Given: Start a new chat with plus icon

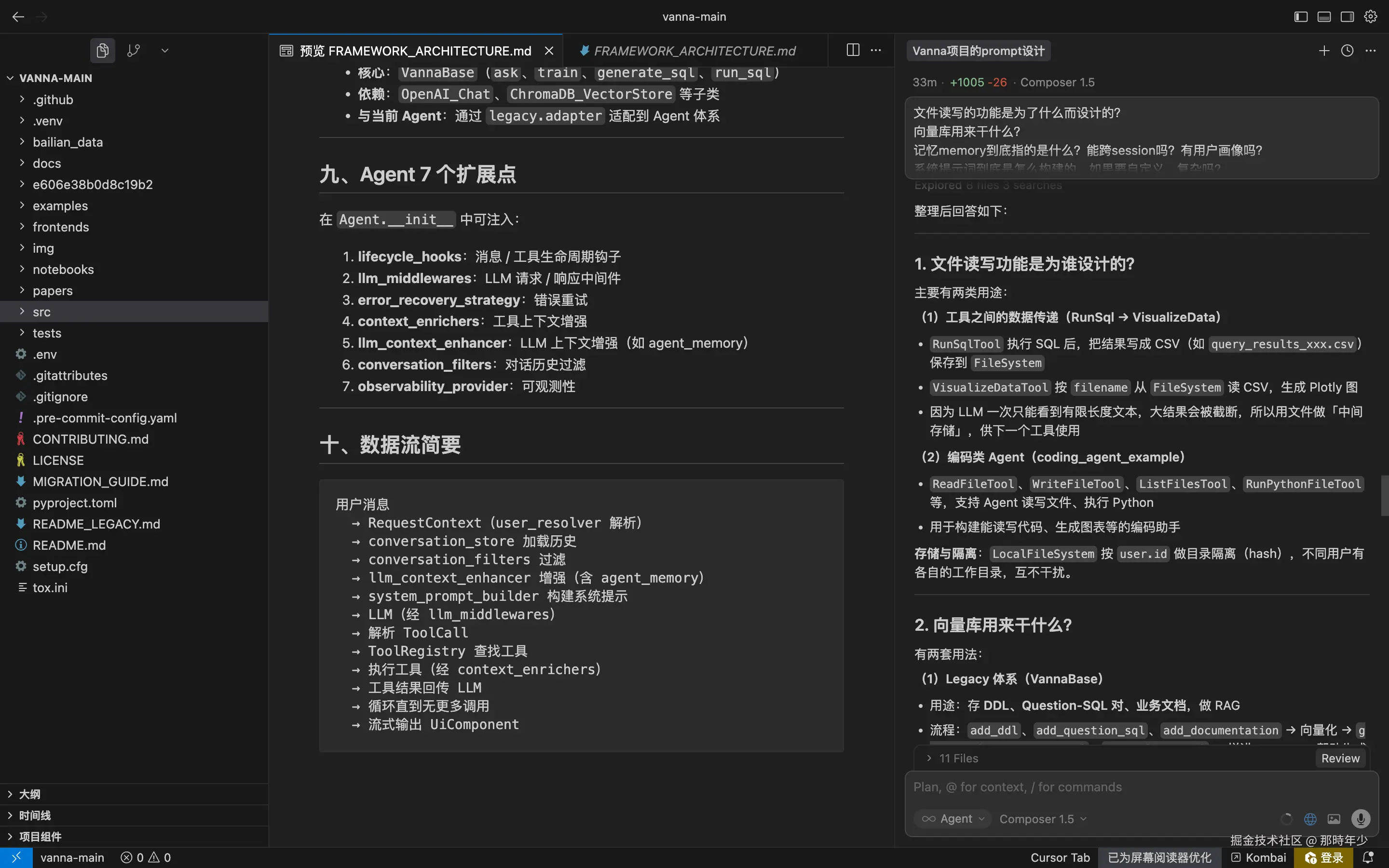Looking at the screenshot, I should tap(1323, 51).
